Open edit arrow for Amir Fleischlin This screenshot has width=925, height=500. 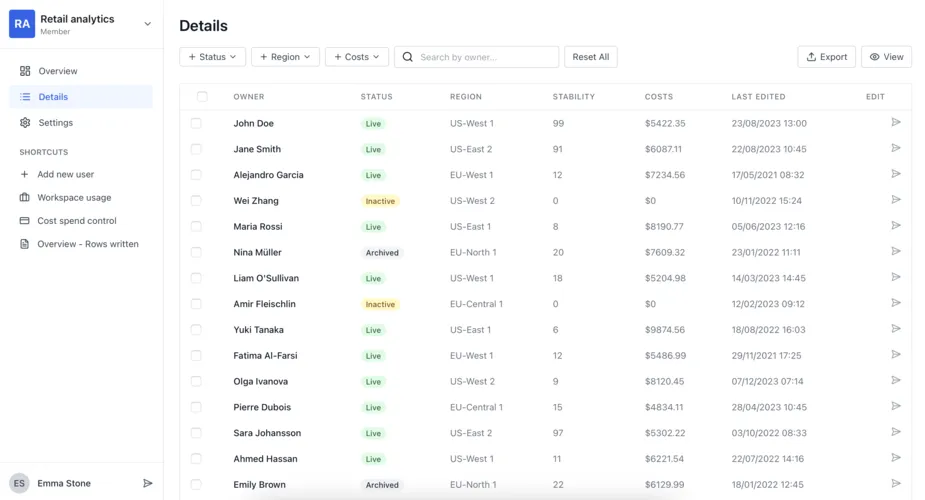coord(896,303)
